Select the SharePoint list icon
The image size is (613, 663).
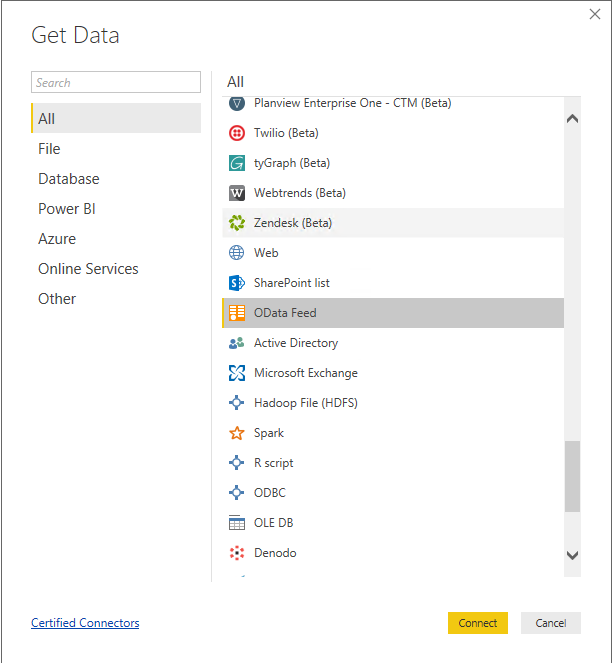[x=237, y=283]
